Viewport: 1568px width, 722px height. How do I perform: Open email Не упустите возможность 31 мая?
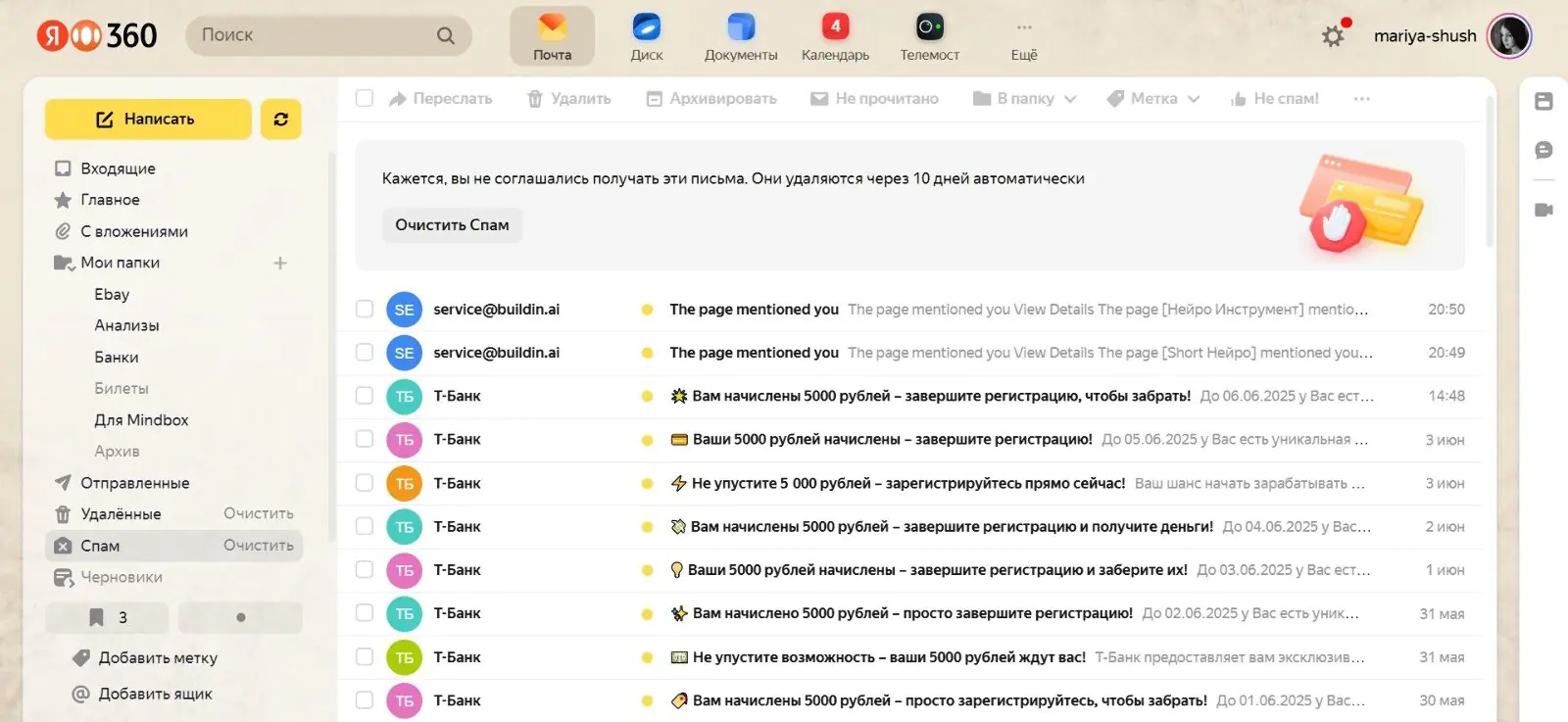coord(909,657)
